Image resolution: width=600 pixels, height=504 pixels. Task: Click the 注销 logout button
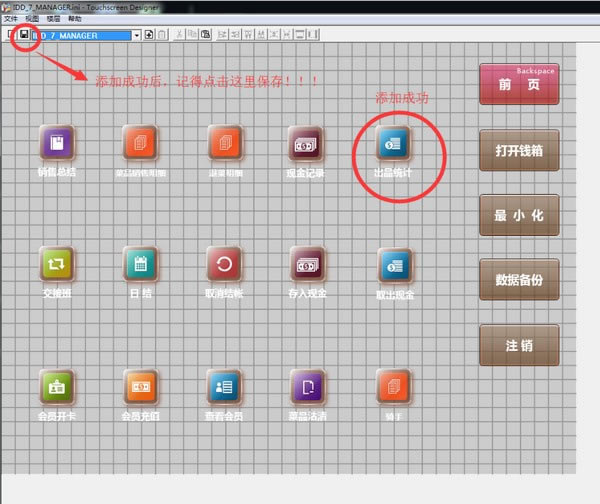pyautogui.click(x=519, y=345)
